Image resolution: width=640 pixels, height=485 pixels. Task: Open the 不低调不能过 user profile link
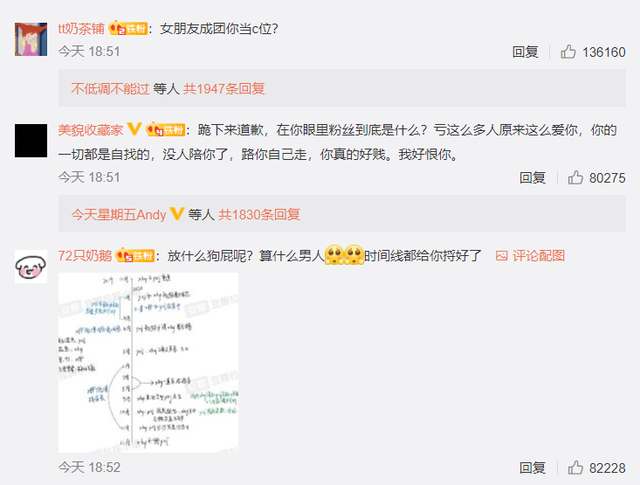click(110, 89)
